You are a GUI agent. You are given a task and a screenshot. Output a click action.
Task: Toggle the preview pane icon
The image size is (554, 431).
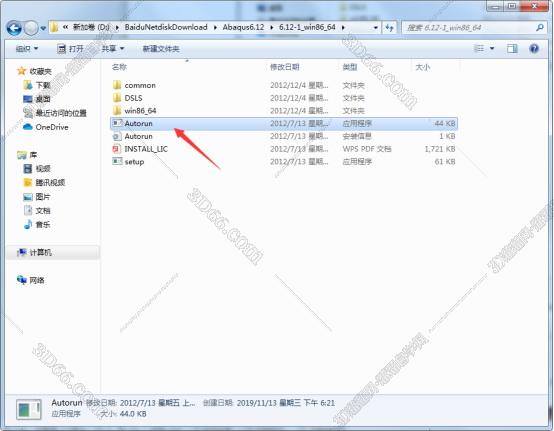(x=512, y=48)
